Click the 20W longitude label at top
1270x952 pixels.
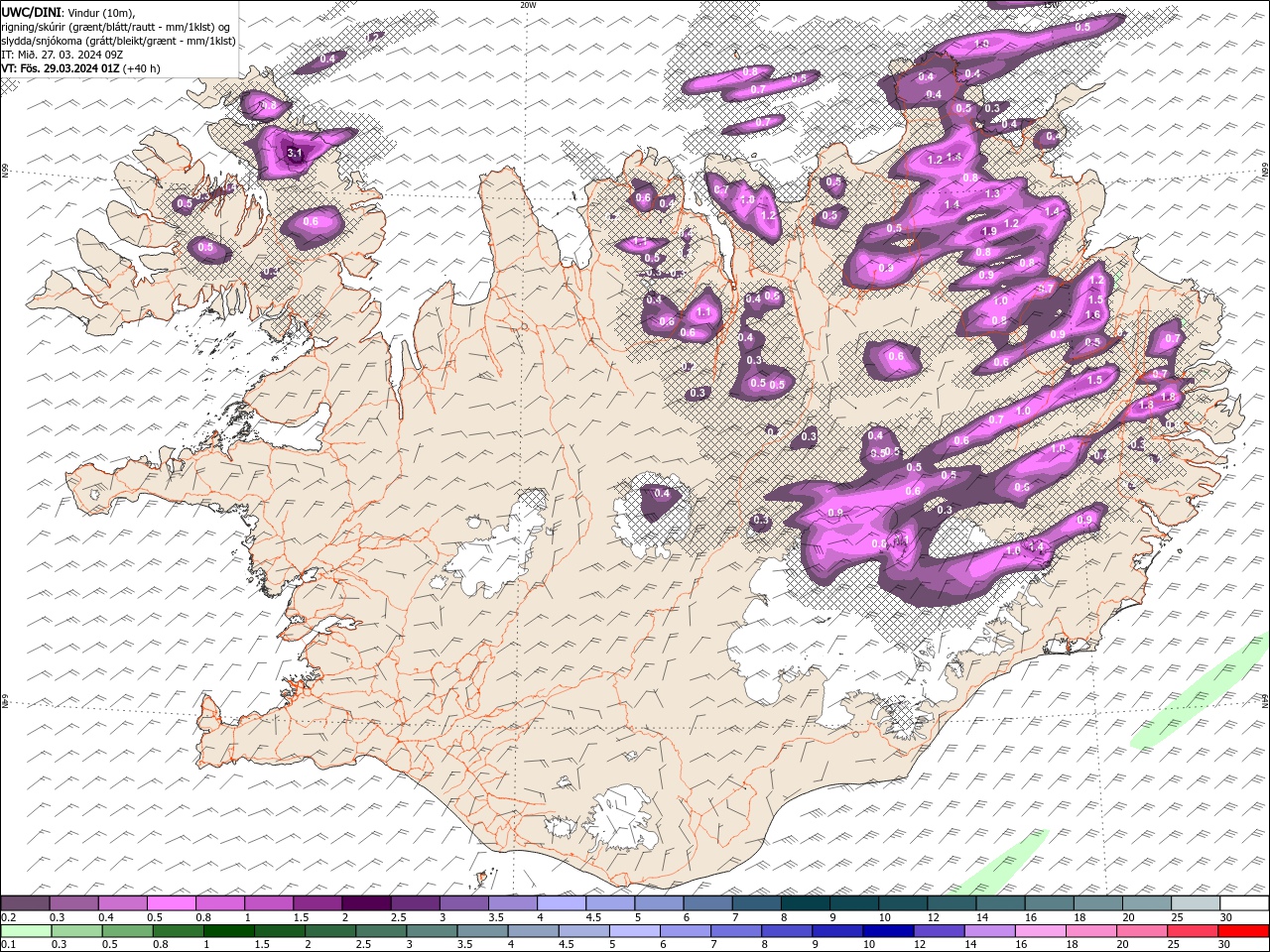point(528,5)
